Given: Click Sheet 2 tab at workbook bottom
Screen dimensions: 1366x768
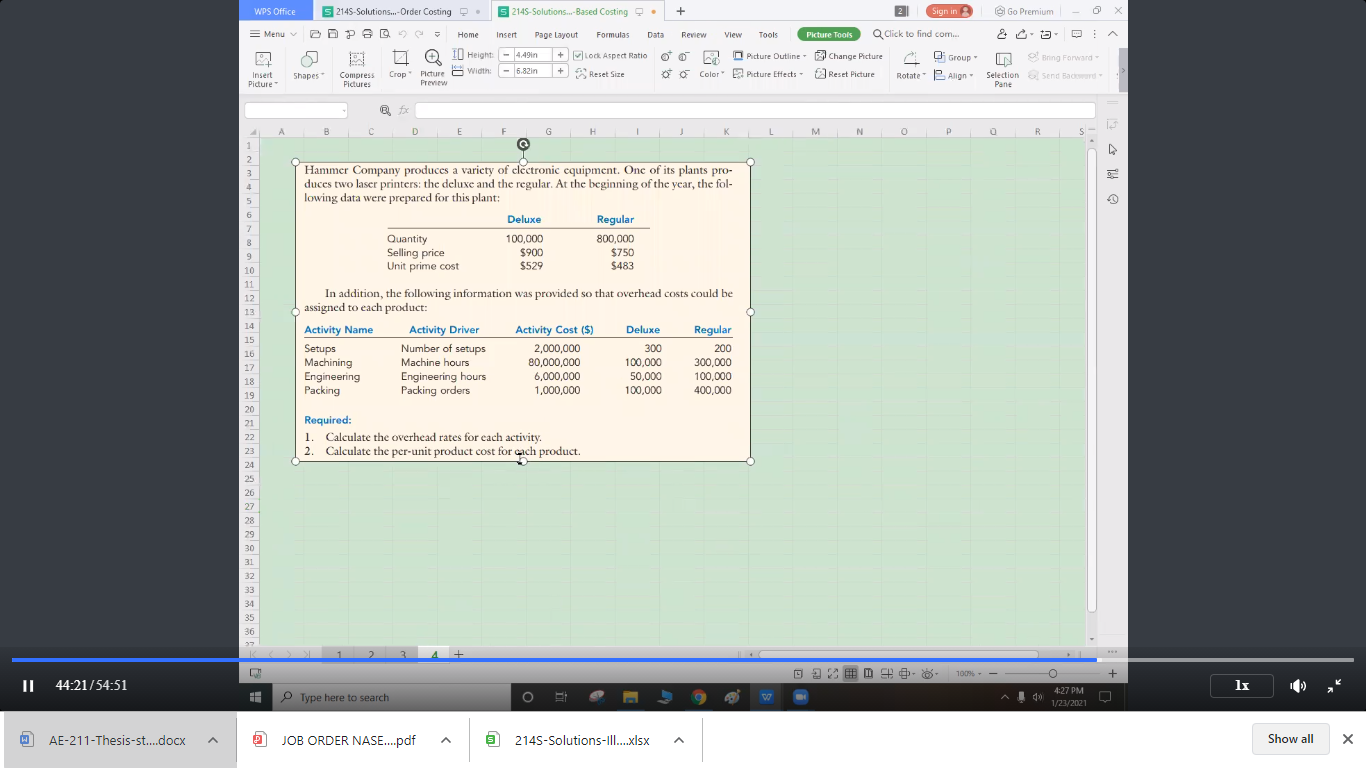Looking at the screenshot, I should click(x=371, y=653).
